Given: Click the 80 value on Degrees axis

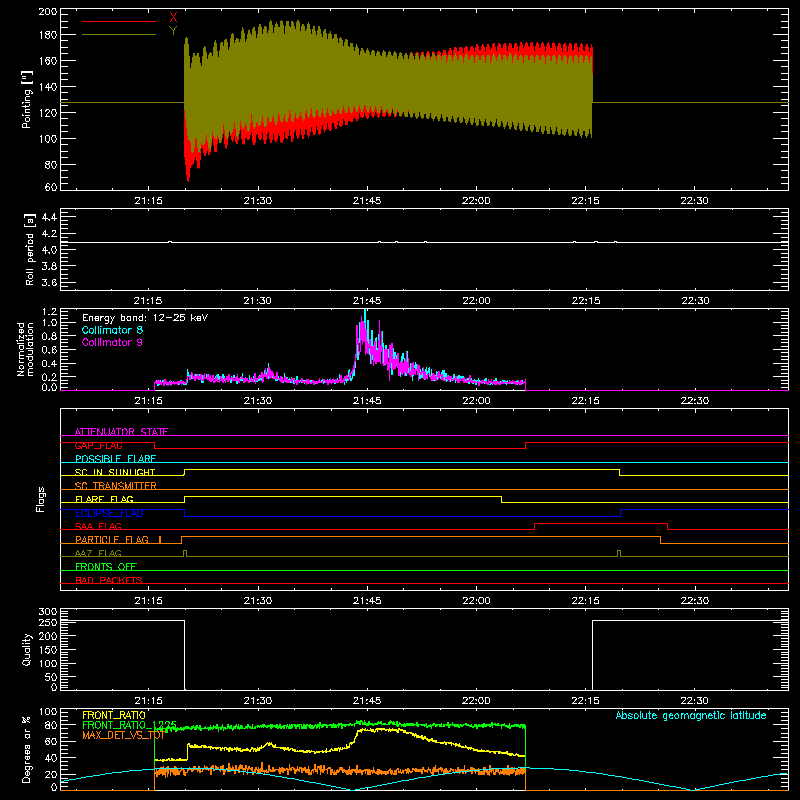Looking at the screenshot, I should click(x=51, y=724).
